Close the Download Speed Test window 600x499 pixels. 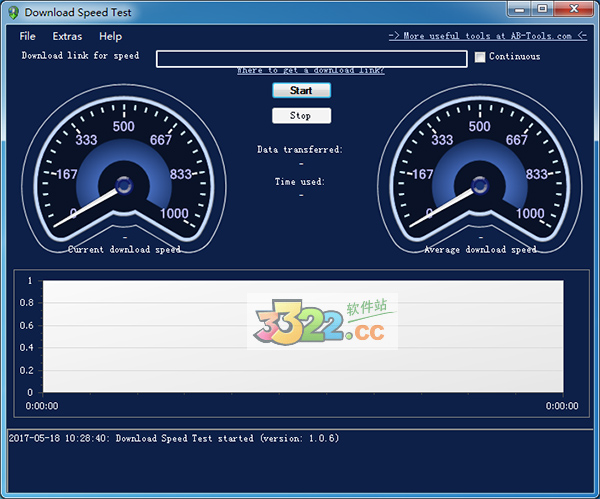point(575,10)
